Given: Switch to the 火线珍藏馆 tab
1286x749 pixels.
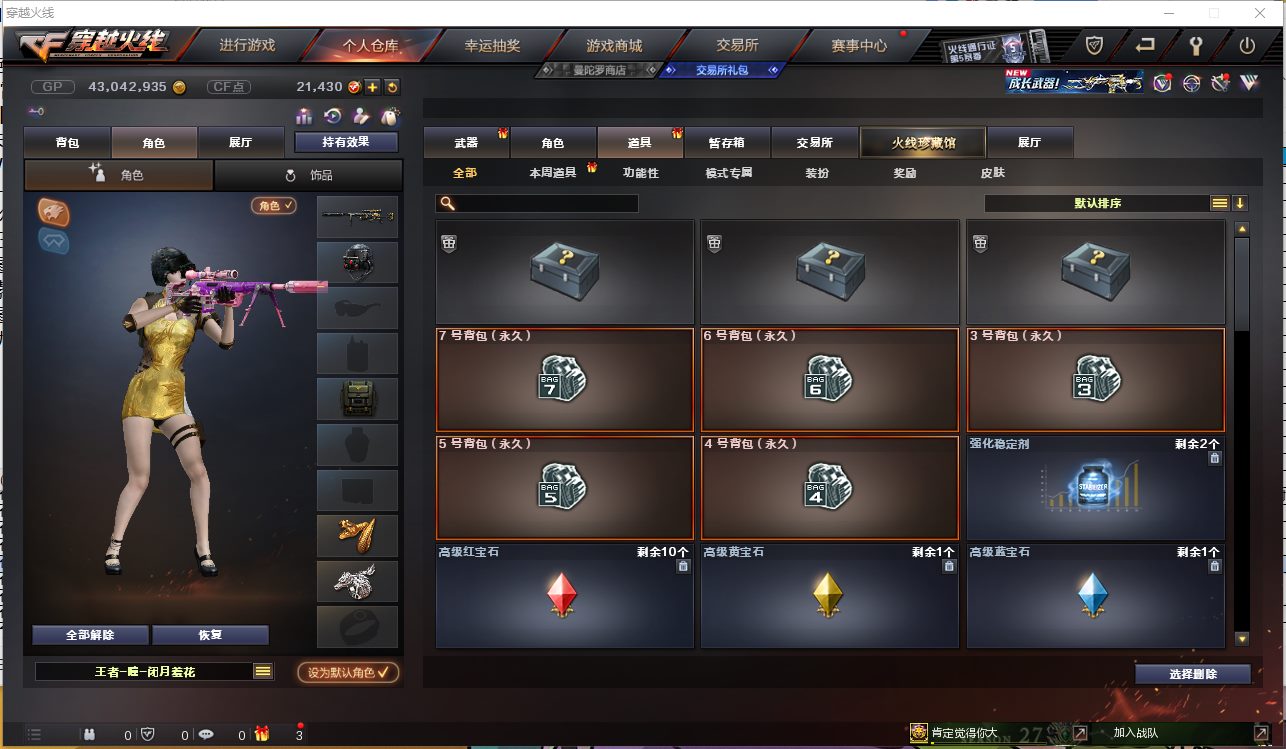Looking at the screenshot, I should click(x=923, y=142).
